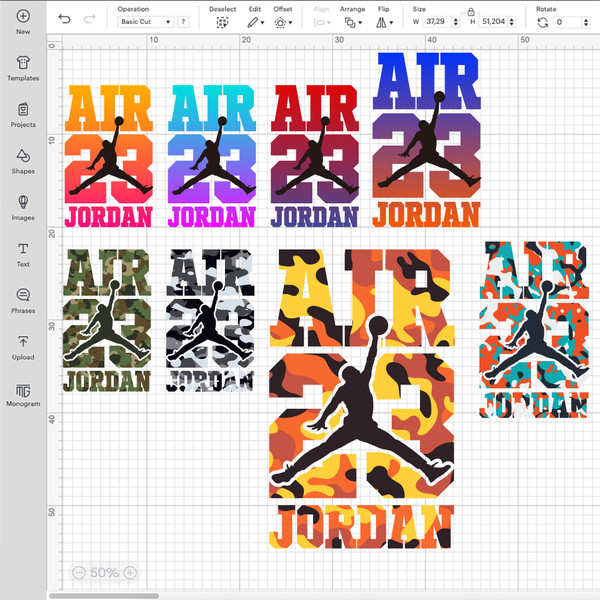Click the horizontal canvas scrollbar
600x600 pixels.
104,596
